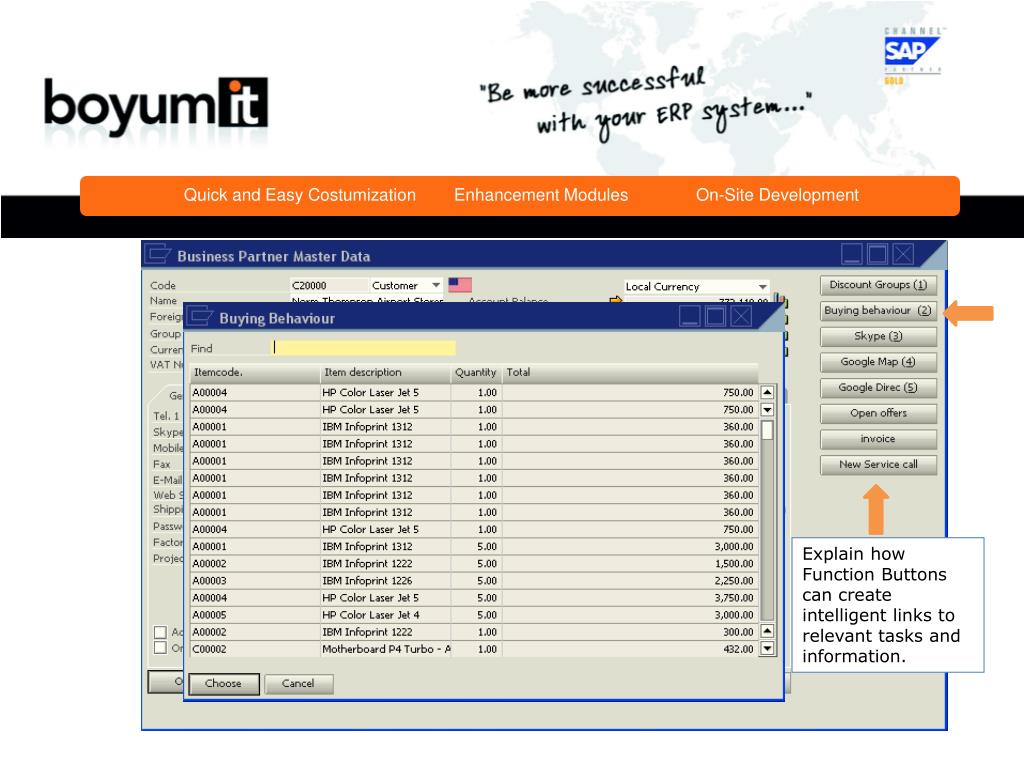This screenshot has height=768, width=1024.
Task: Select the 'A00005' itemcode cell
Action: 255,615
